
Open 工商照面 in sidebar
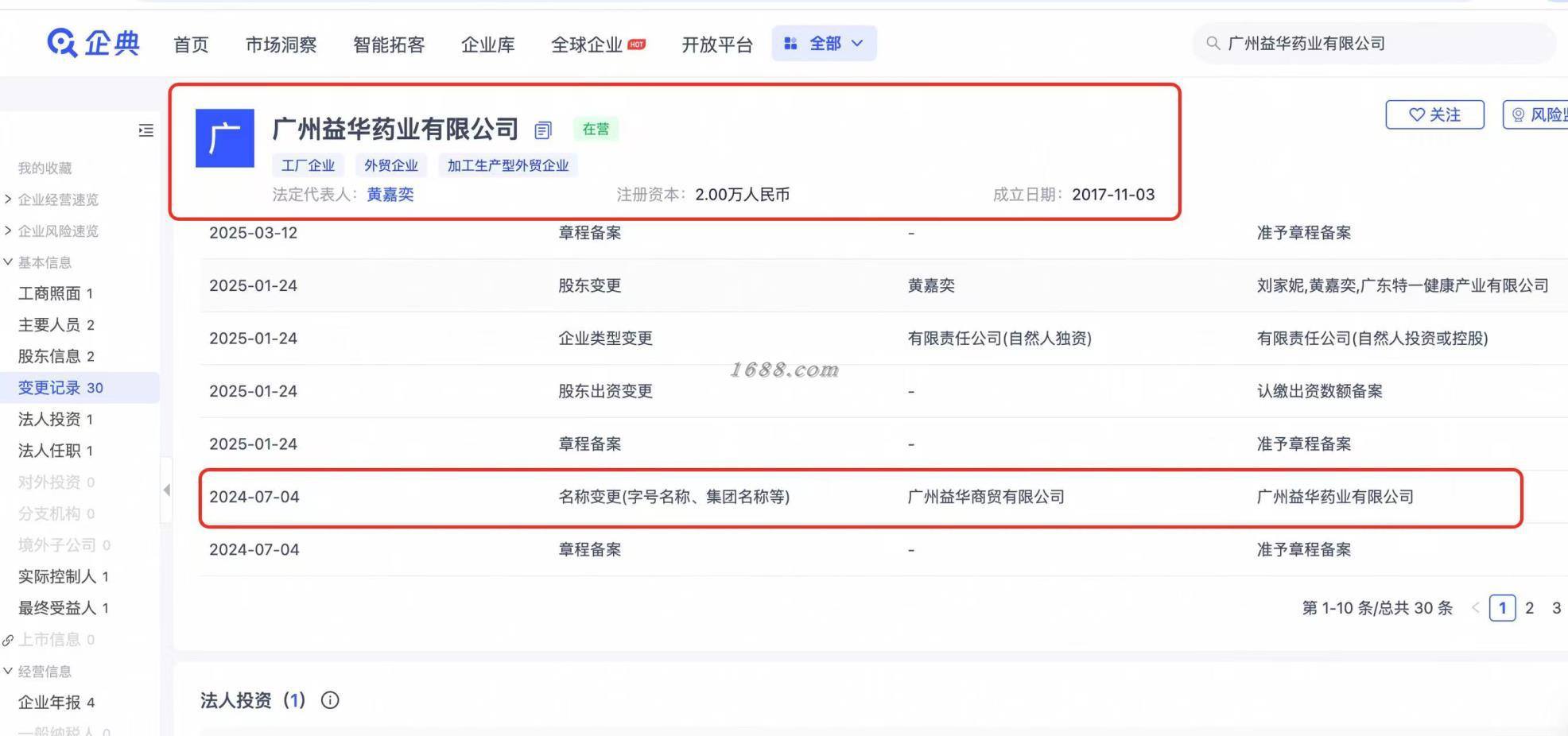click(56, 293)
